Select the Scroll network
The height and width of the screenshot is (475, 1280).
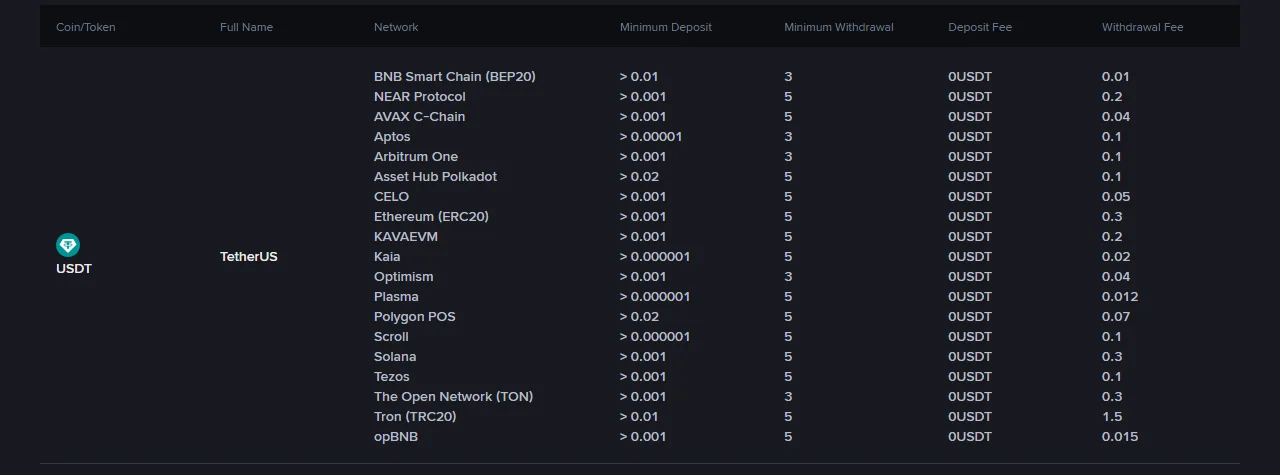(x=391, y=337)
